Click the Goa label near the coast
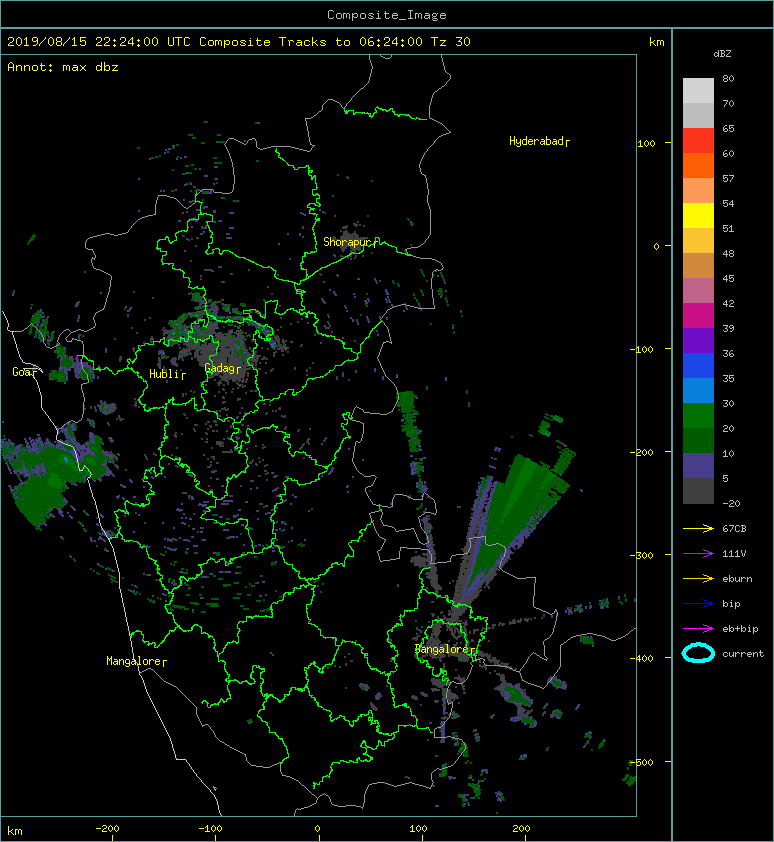 (x=23, y=372)
